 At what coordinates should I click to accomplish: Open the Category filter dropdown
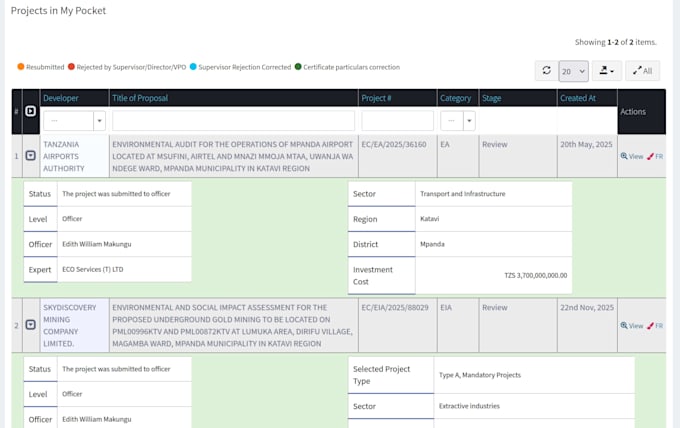pyautogui.click(x=458, y=121)
